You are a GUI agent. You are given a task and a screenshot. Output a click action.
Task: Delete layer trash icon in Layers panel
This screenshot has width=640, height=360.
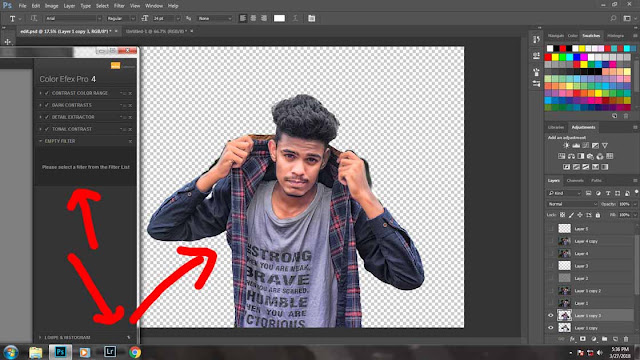[626, 339]
